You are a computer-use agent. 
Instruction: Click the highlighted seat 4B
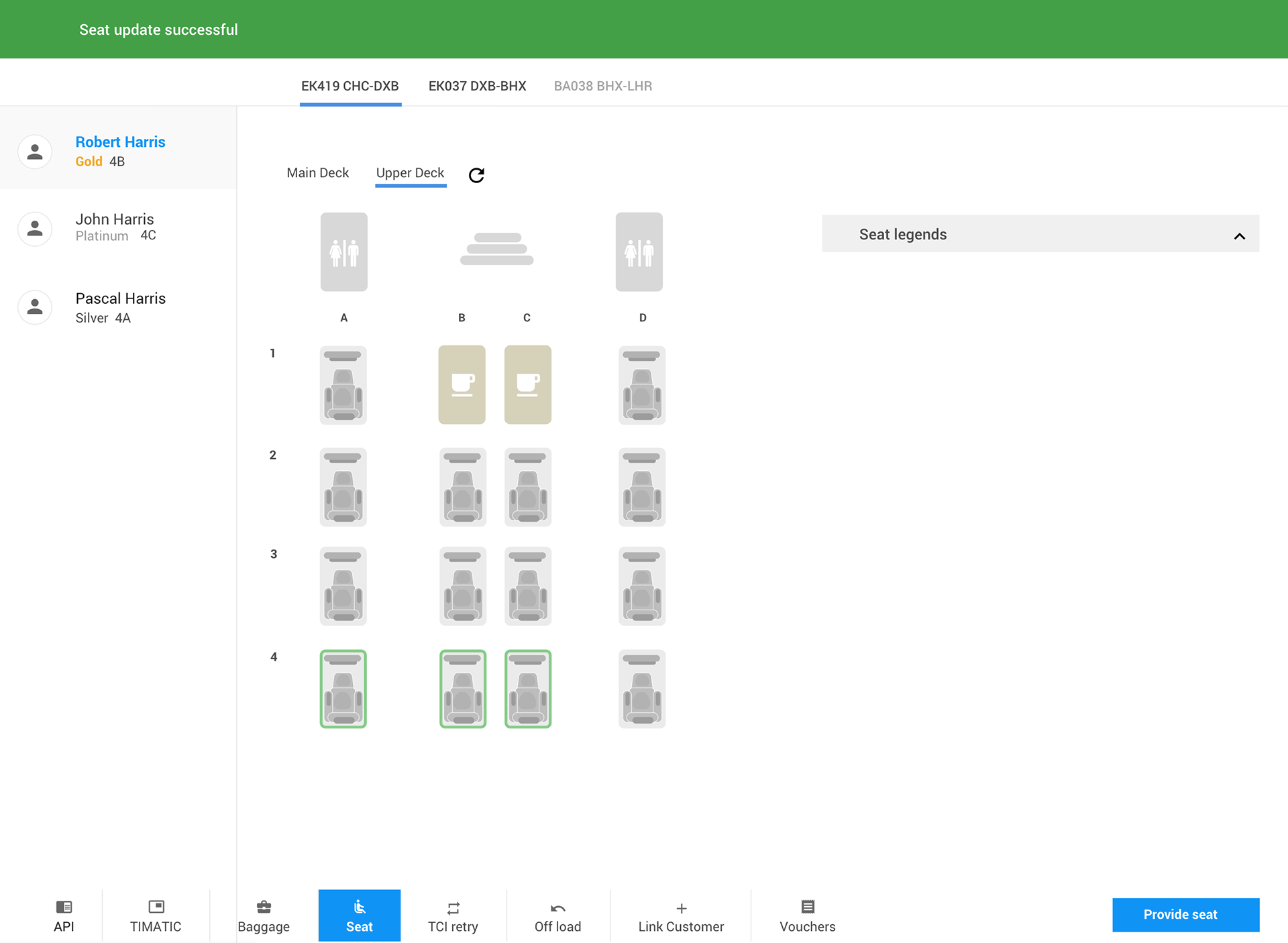coord(463,689)
